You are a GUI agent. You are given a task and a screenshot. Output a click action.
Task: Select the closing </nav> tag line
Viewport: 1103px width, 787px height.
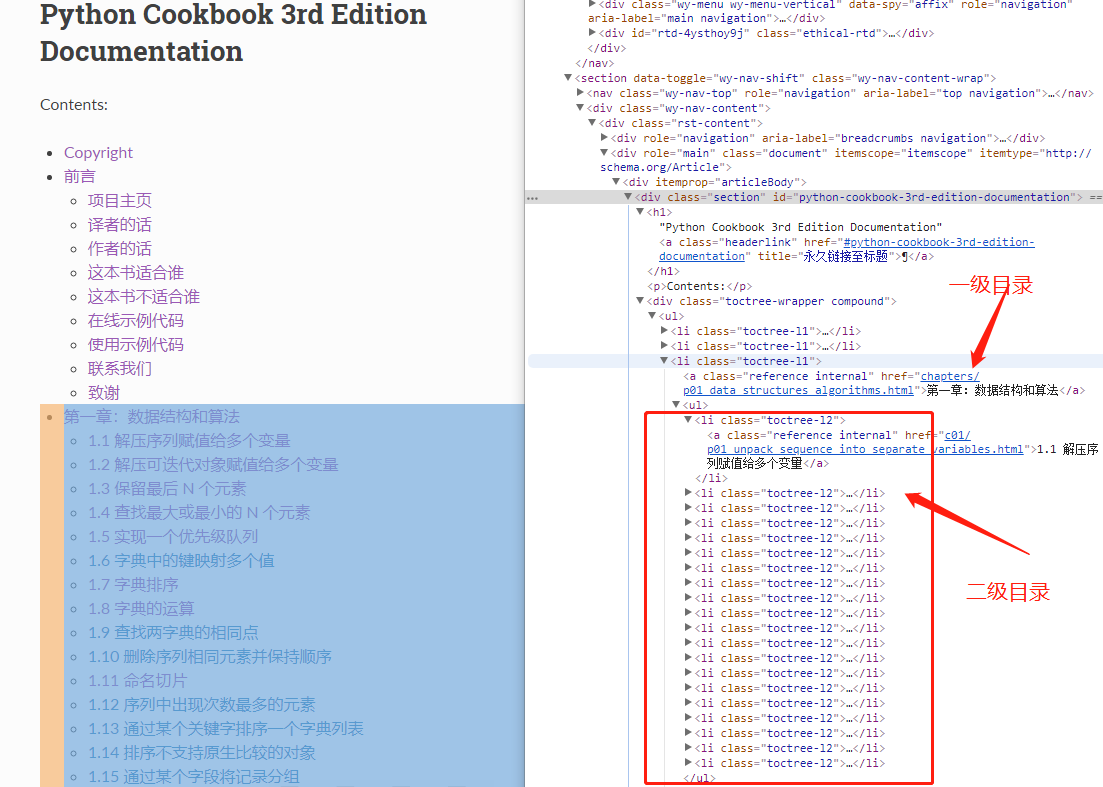(595, 63)
